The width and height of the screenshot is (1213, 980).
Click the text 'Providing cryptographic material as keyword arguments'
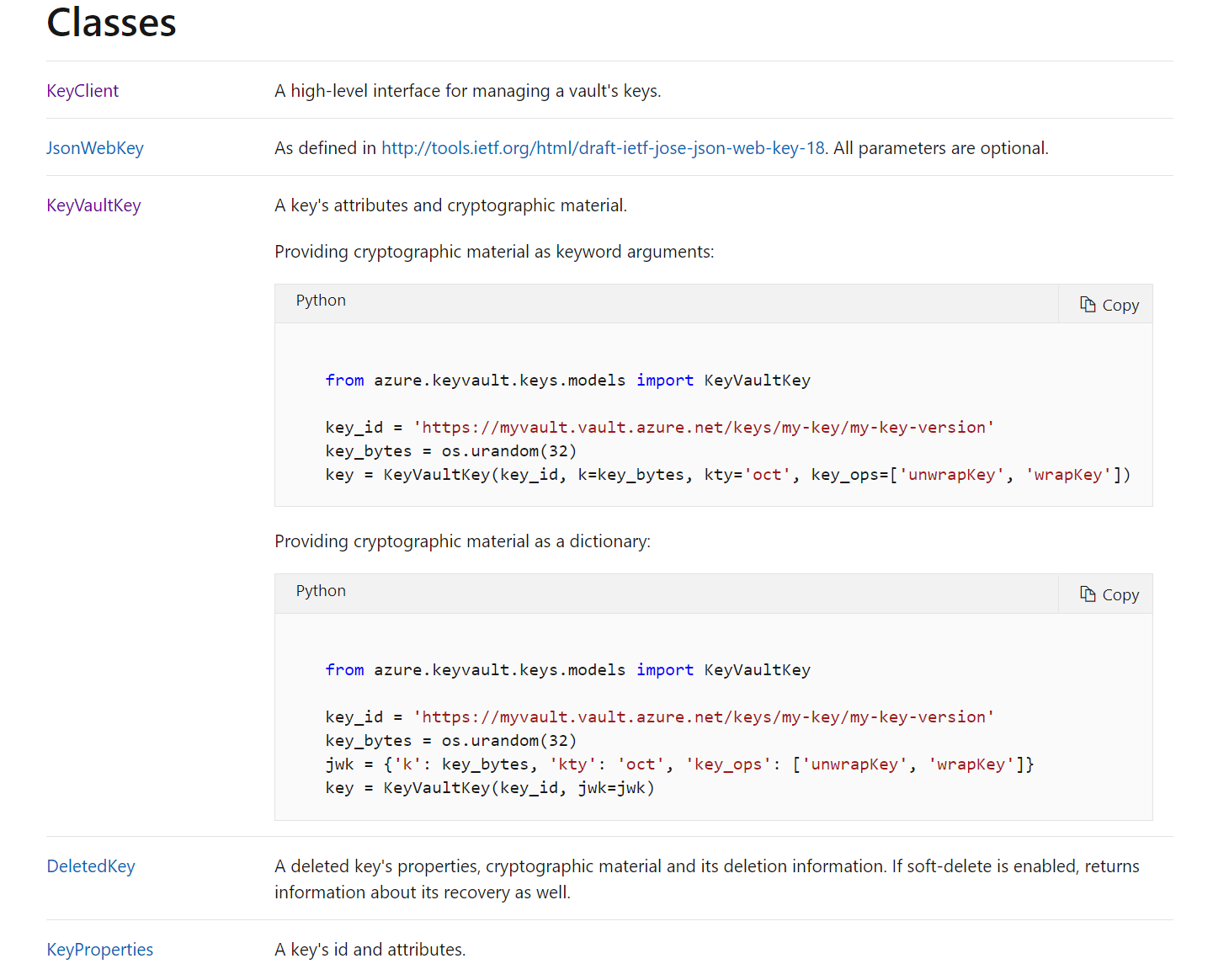(x=493, y=252)
